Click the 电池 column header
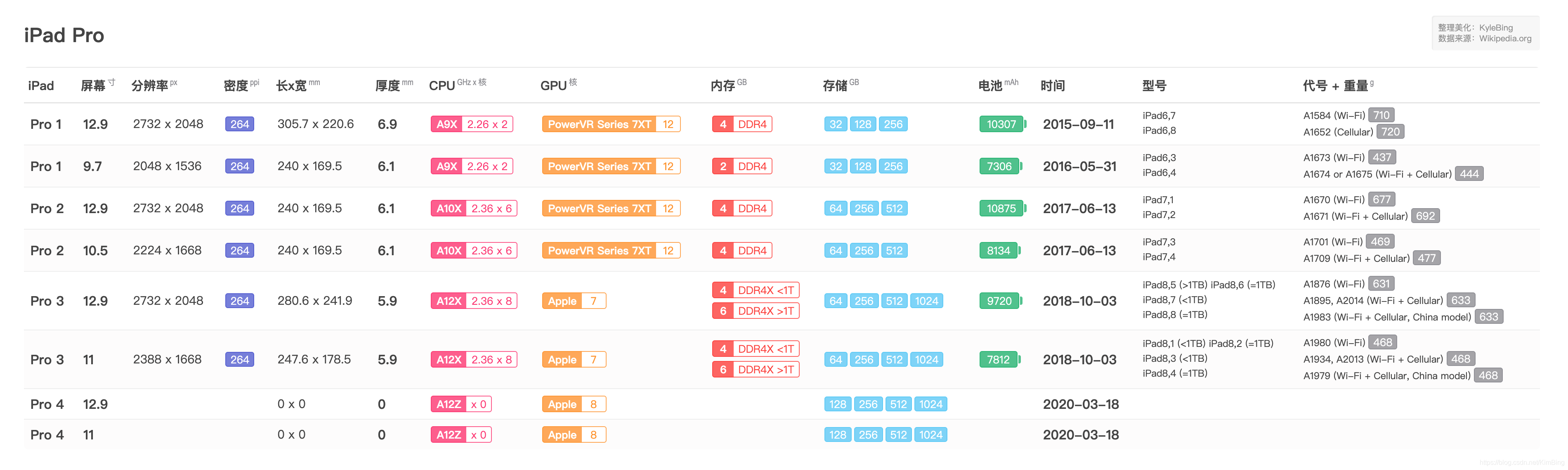 990,86
